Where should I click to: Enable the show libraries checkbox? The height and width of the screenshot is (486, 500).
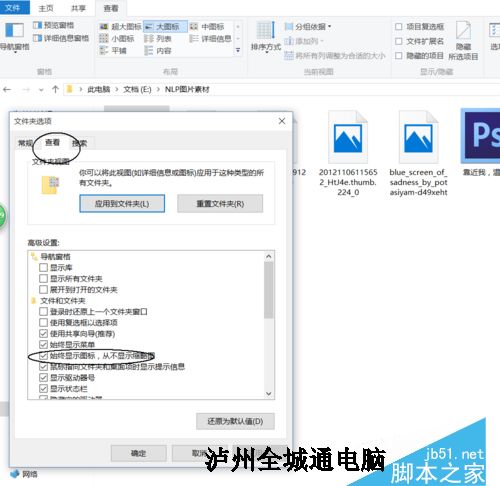pyautogui.click(x=43, y=267)
